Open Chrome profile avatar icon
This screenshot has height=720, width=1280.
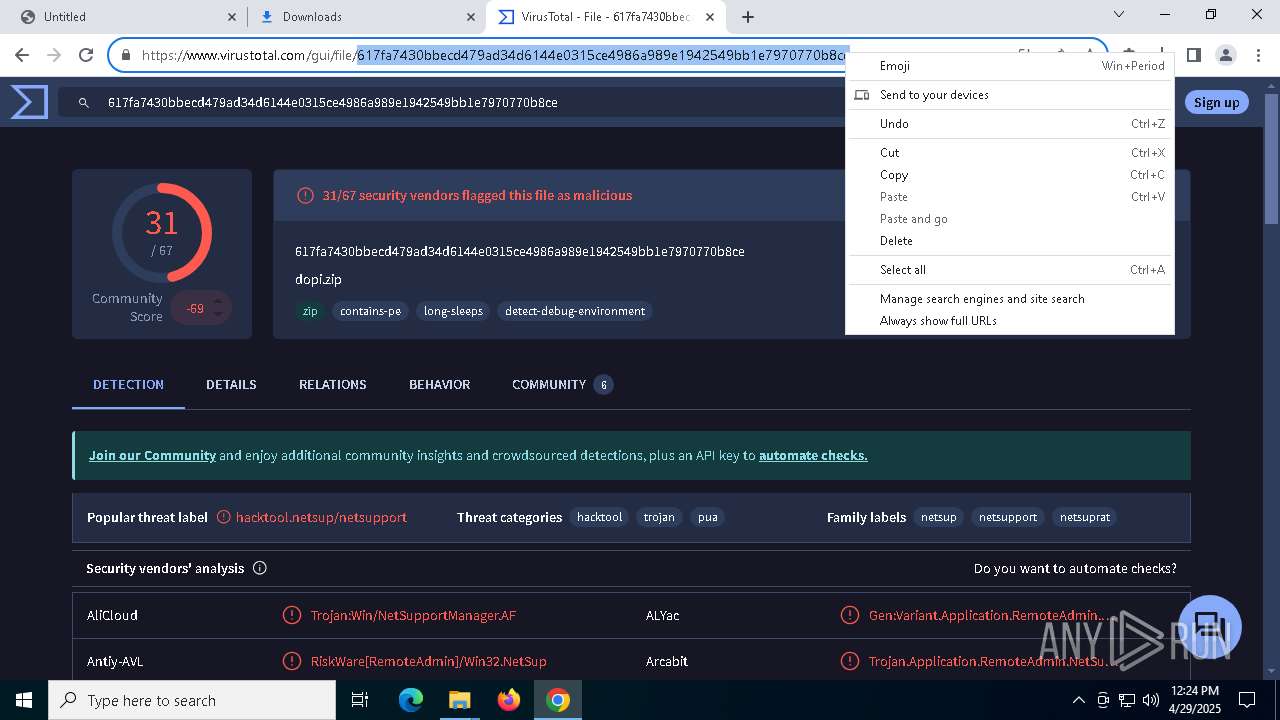click(1226, 55)
